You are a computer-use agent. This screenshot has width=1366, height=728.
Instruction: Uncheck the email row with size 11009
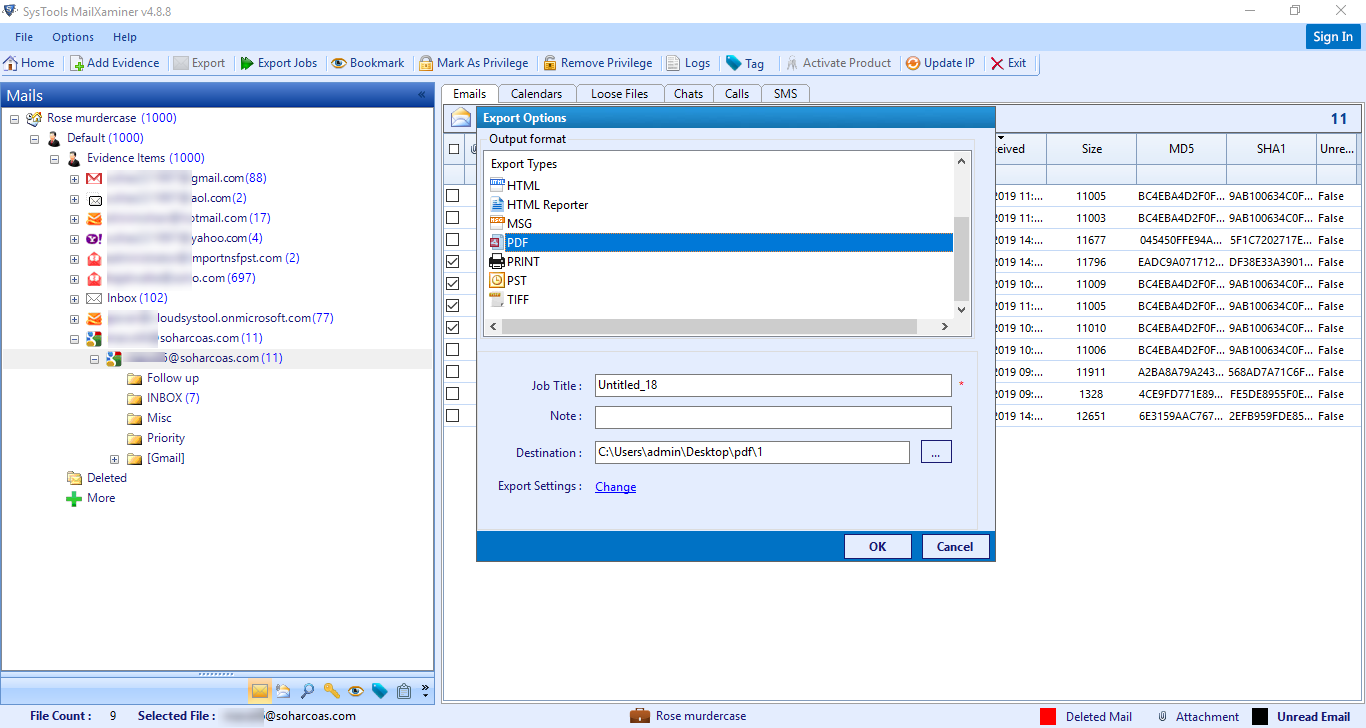[x=453, y=283]
